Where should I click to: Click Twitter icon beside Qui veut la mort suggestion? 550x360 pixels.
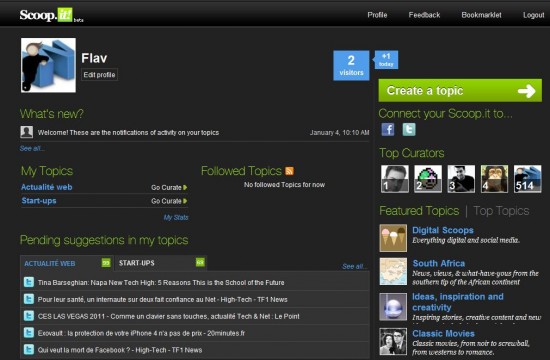pyautogui.click(x=28, y=349)
